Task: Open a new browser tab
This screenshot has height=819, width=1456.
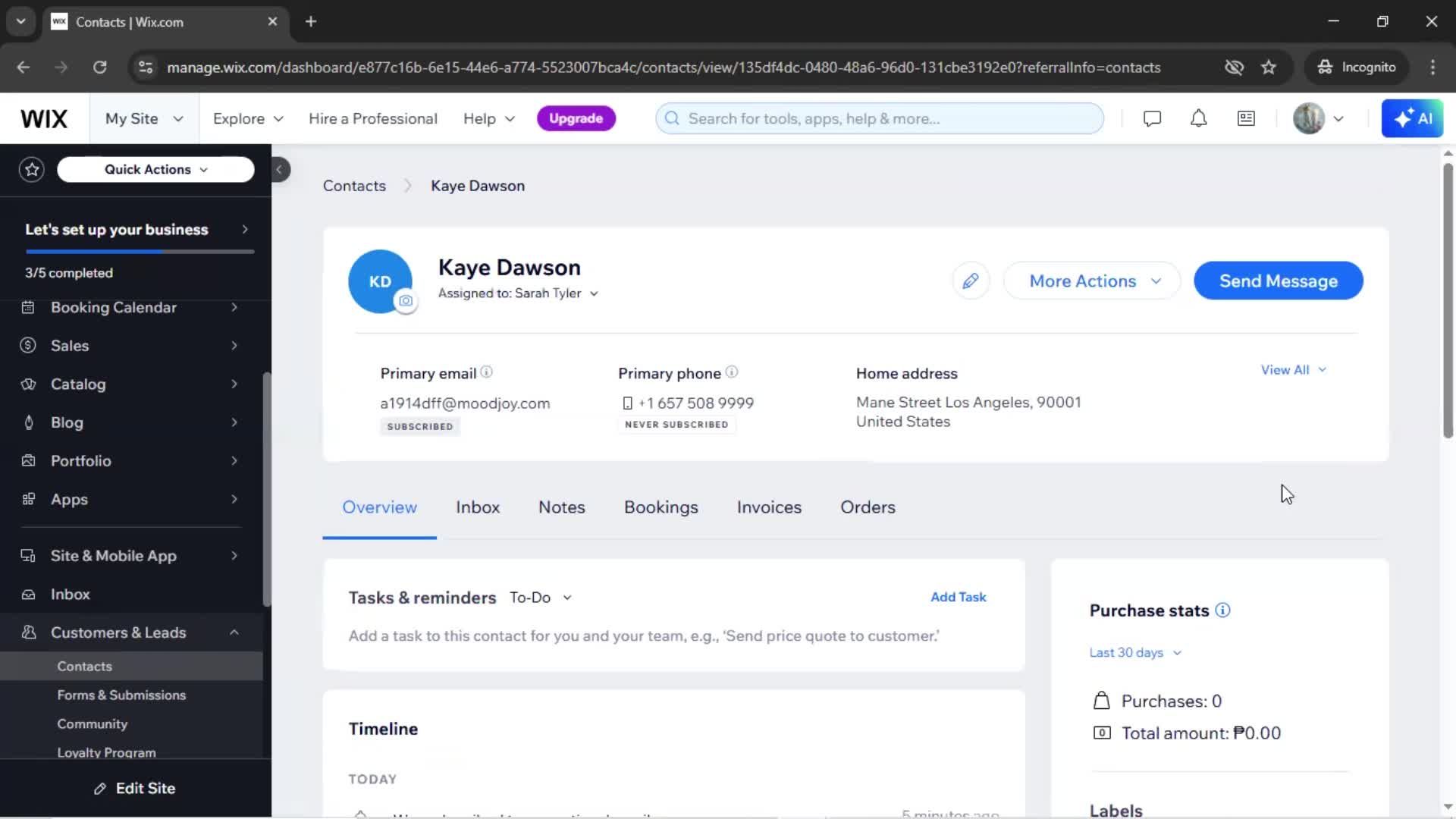Action: pos(311,22)
